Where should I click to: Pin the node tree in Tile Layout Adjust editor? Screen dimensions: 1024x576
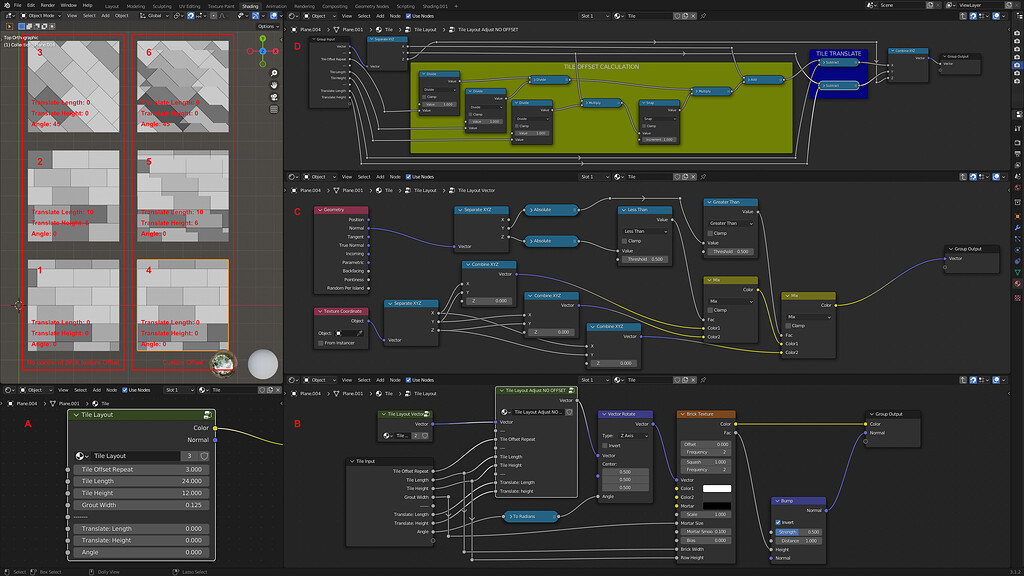point(703,16)
